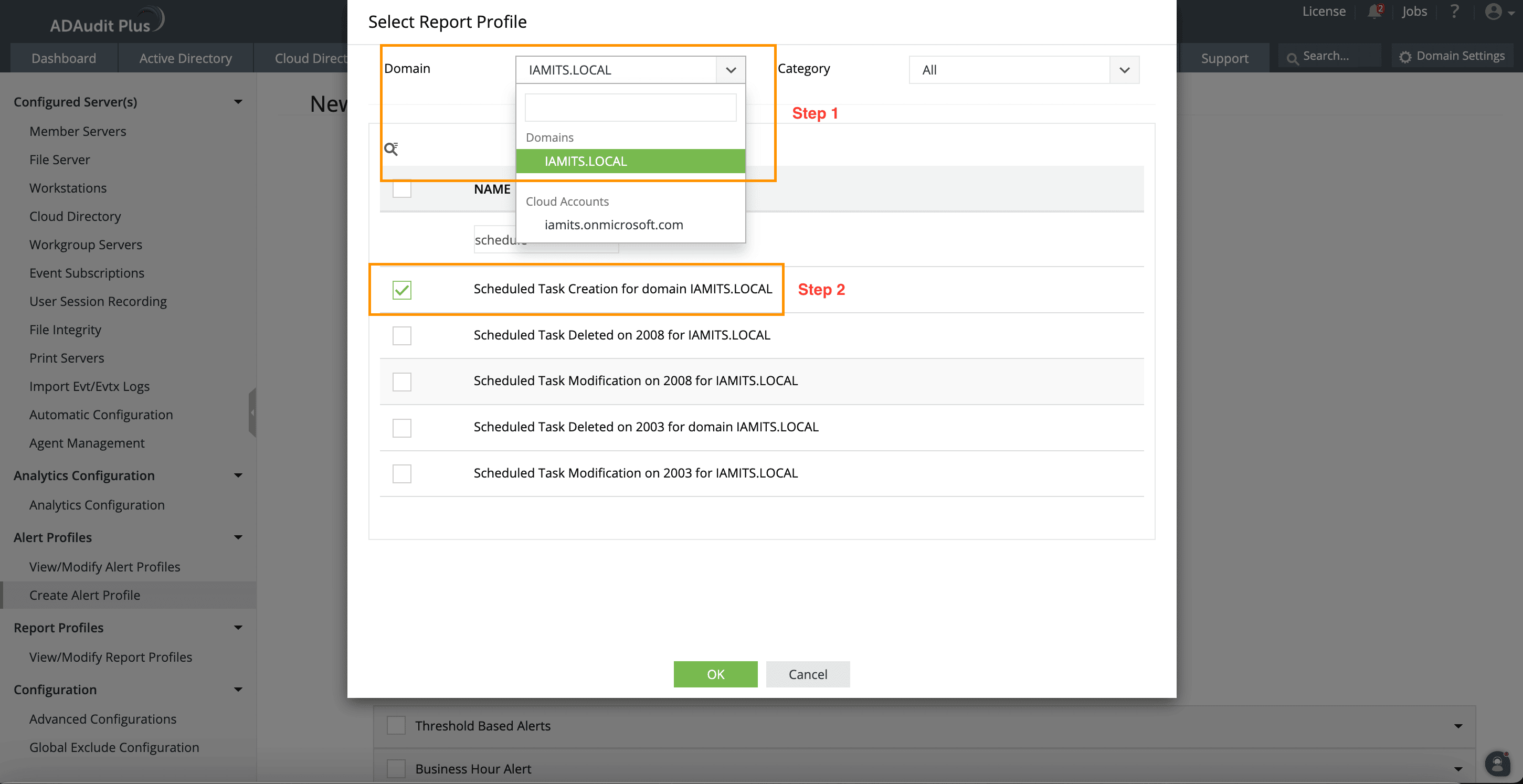Click the OK button

[x=715, y=674]
